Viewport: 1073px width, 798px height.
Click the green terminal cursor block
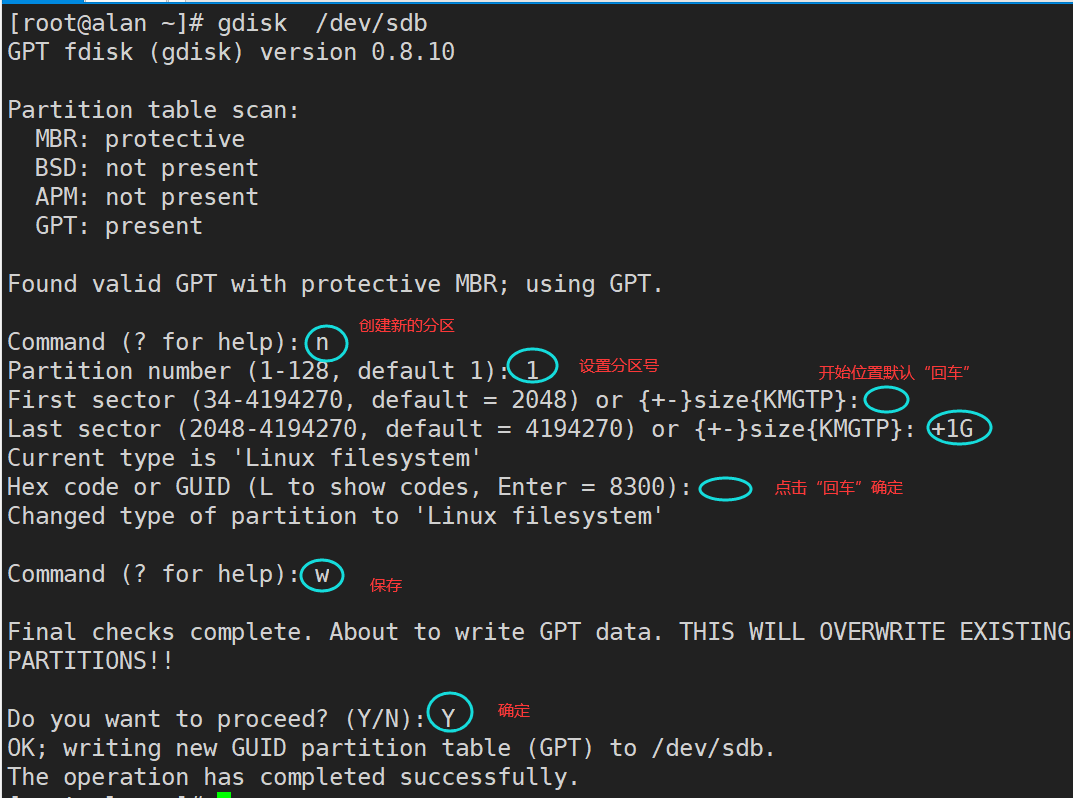(224, 794)
